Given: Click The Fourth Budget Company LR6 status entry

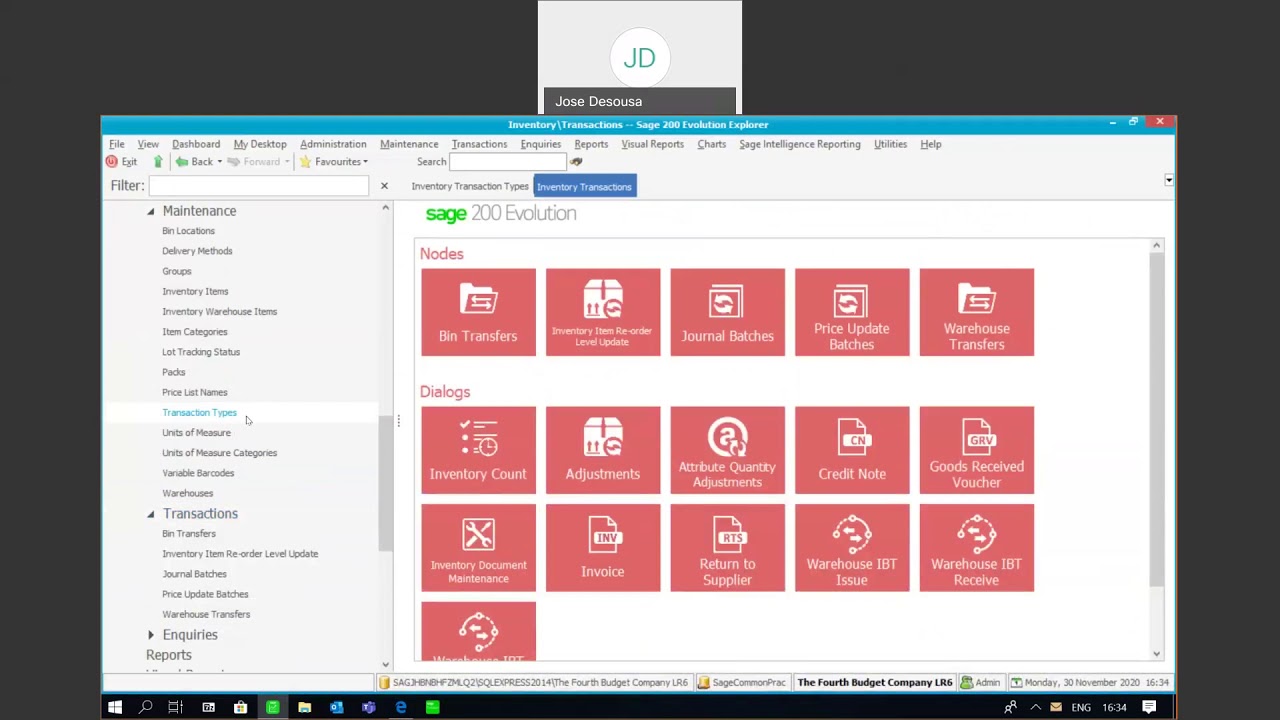Looking at the screenshot, I should click(874, 683).
